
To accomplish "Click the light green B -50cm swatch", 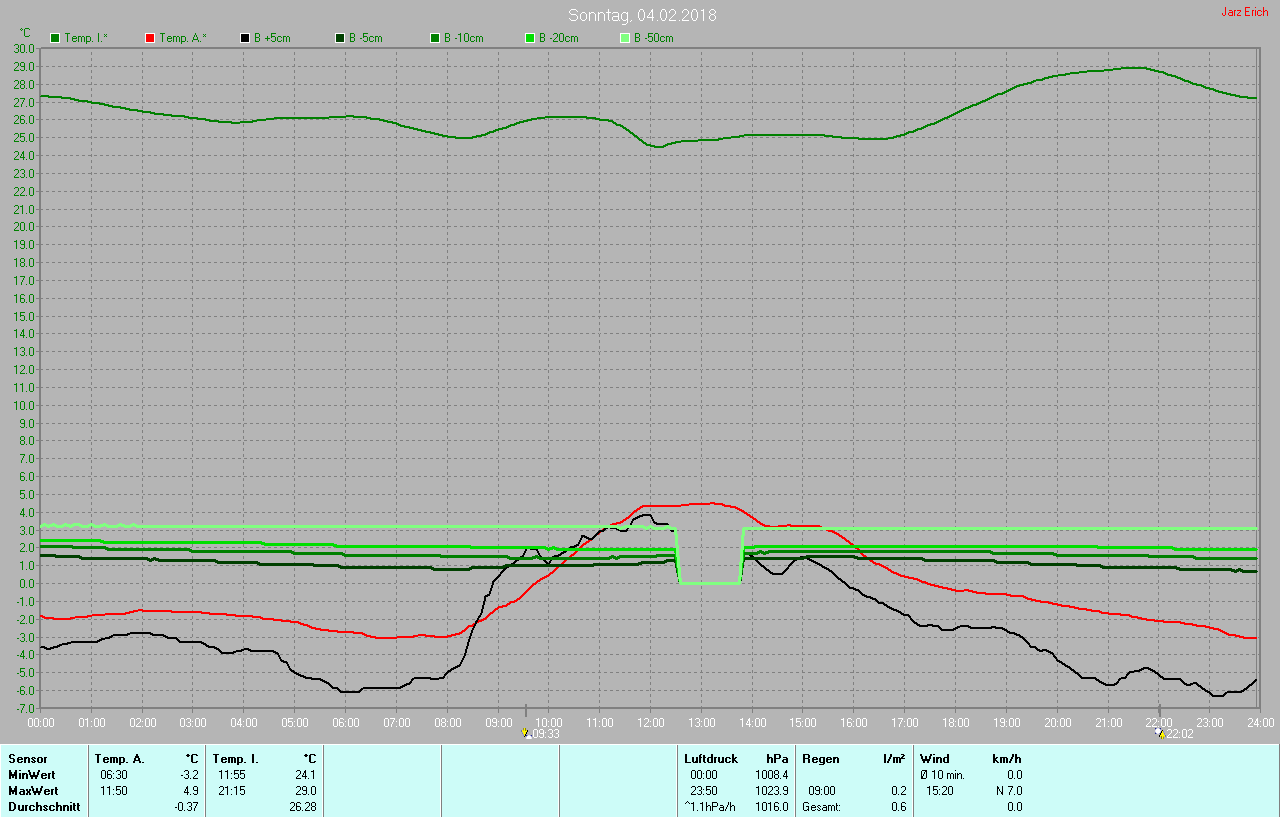I will click(x=625, y=38).
